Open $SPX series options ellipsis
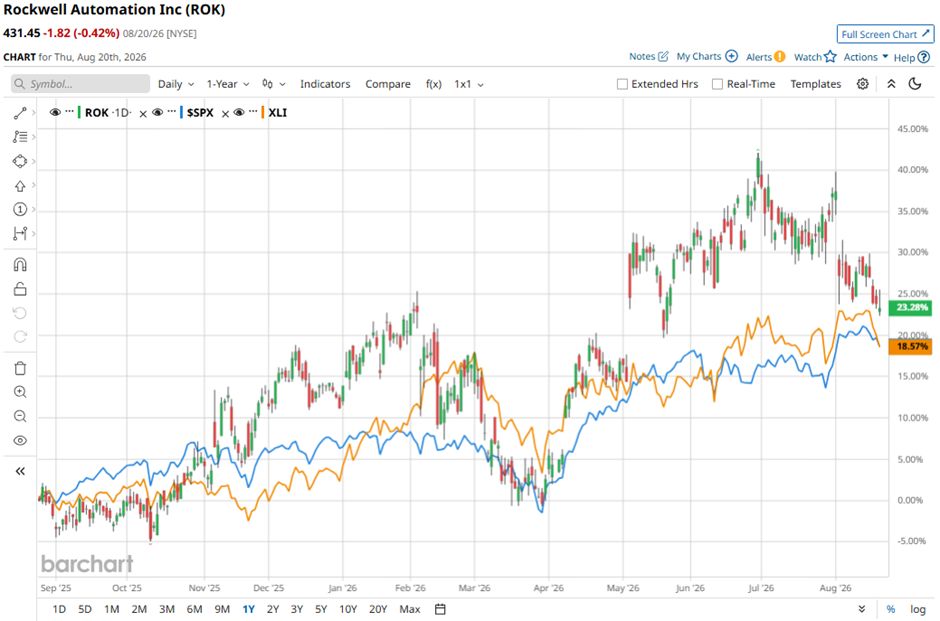The image size is (940, 621). click(x=172, y=111)
